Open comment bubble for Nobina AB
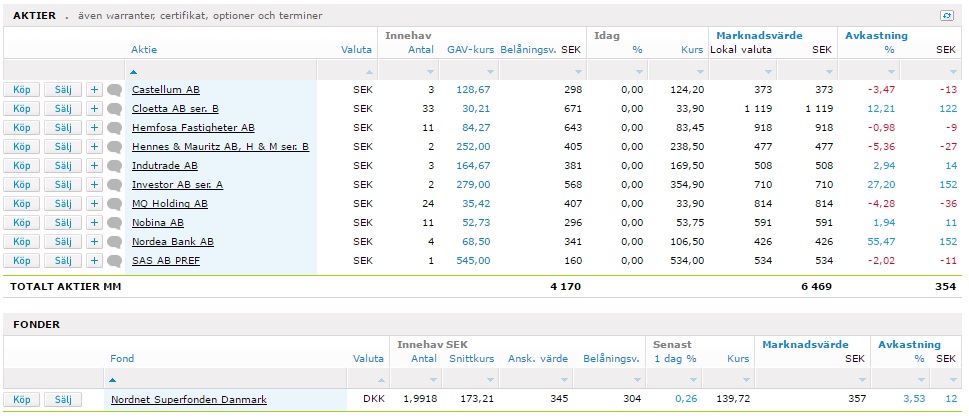969x416 pixels. [114, 223]
